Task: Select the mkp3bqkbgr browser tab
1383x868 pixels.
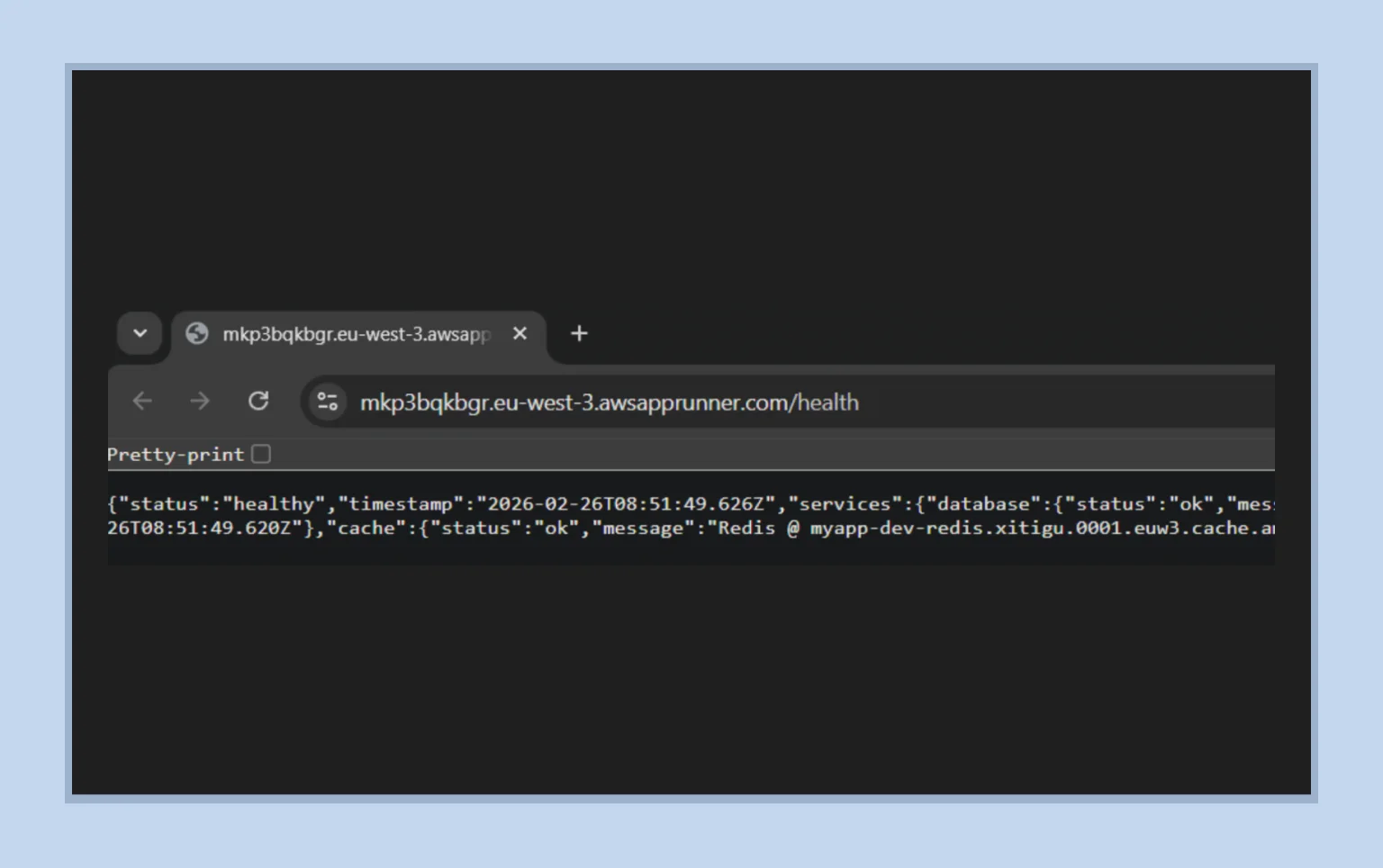Action: [351, 333]
